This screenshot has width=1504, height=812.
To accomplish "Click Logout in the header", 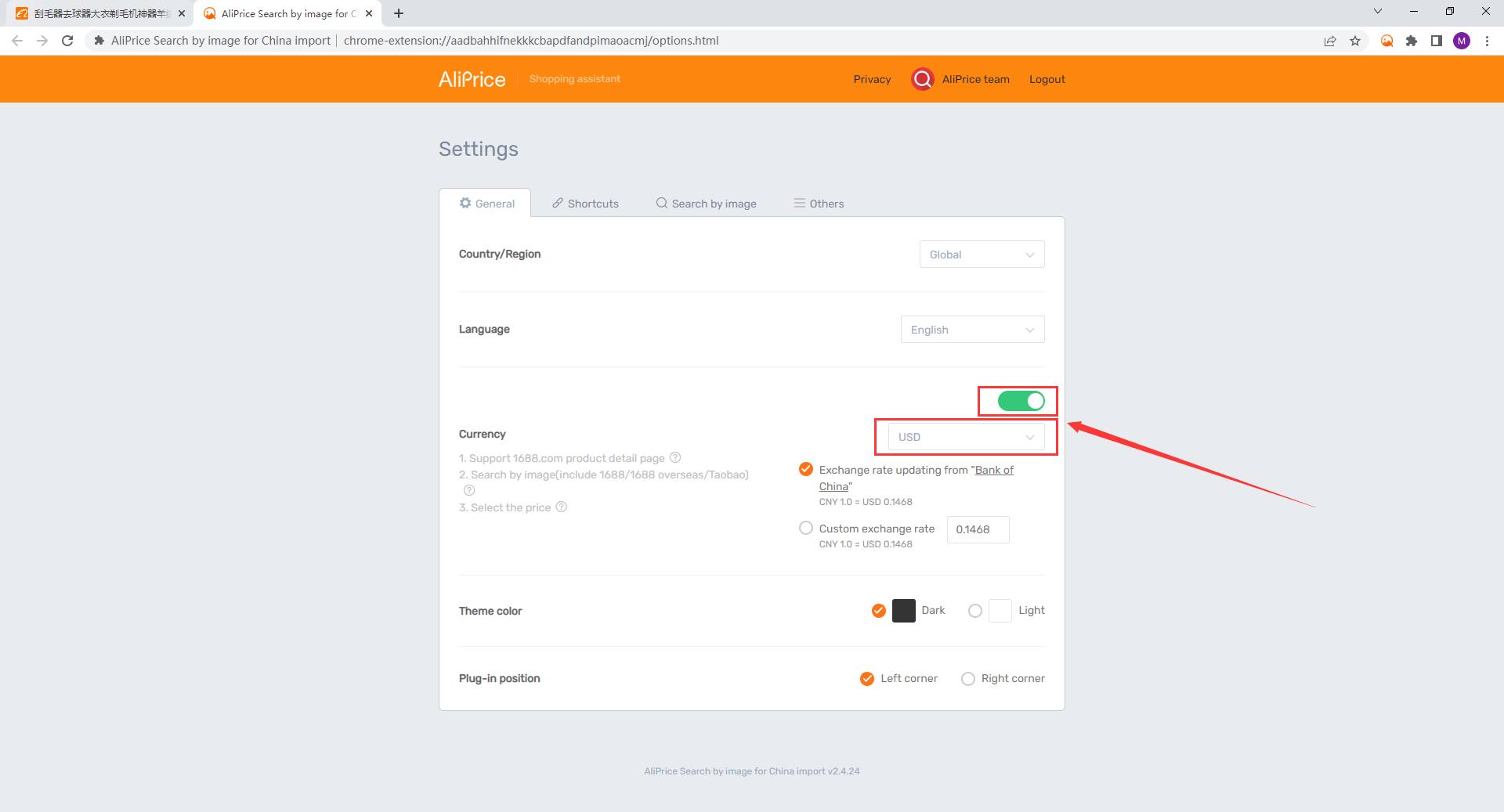I will point(1047,79).
